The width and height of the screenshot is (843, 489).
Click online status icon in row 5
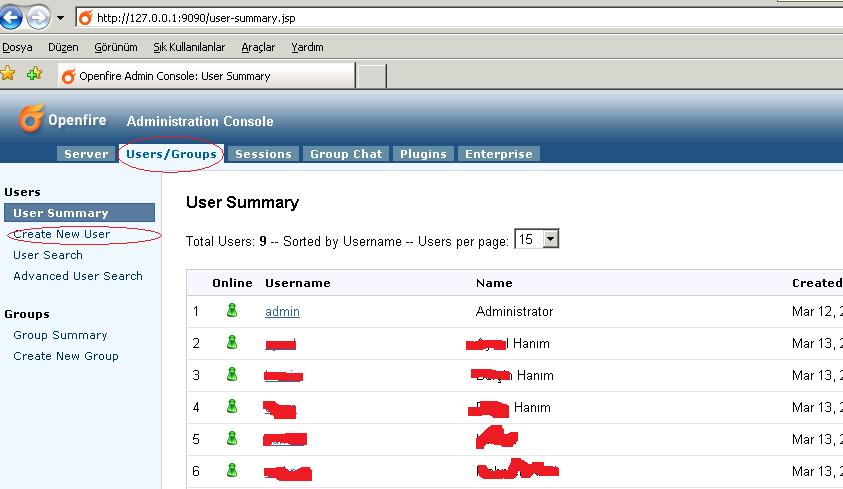point(232,438)
